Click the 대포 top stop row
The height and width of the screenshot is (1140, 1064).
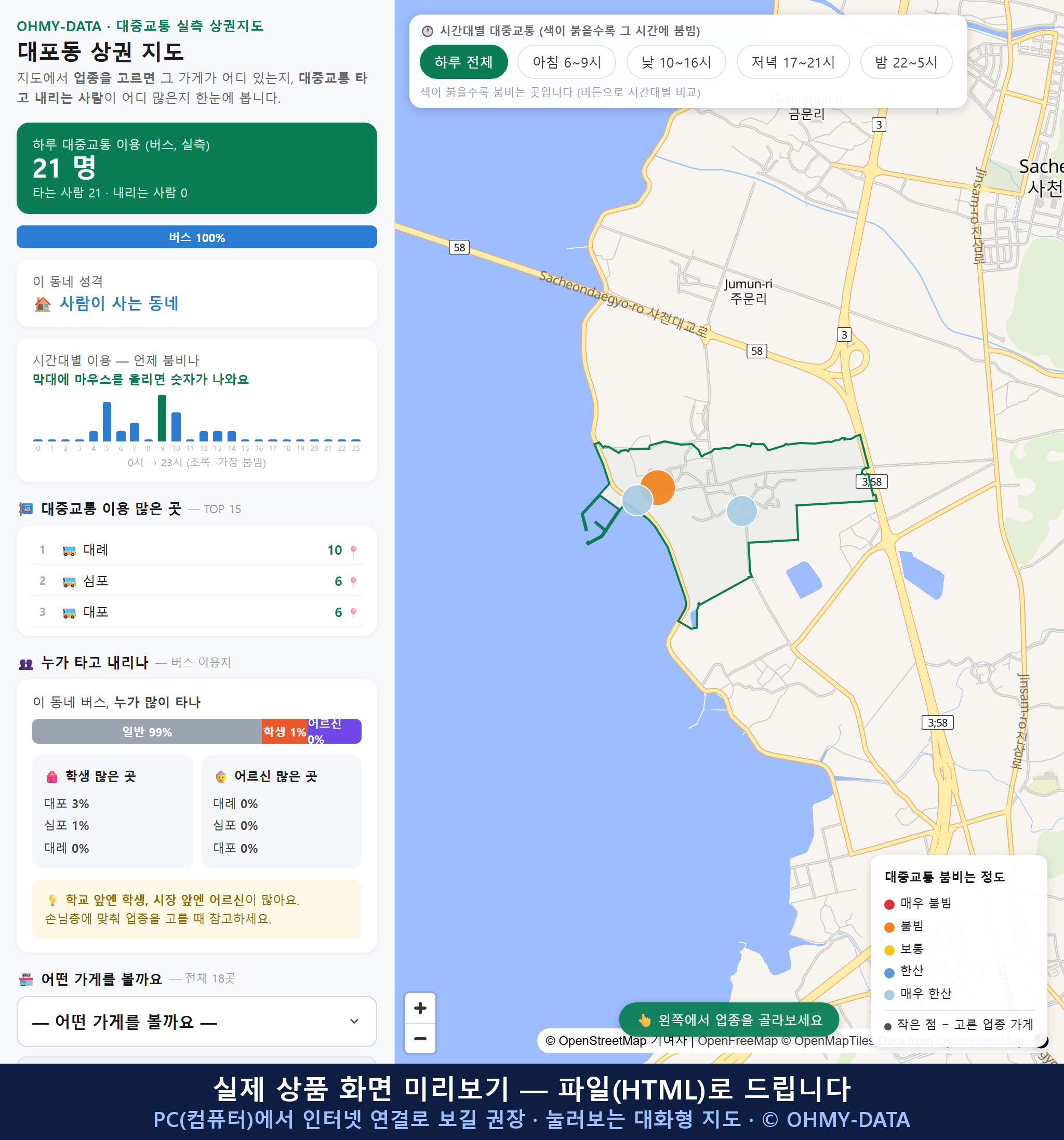pyautogui.click(x=197, y=612)
